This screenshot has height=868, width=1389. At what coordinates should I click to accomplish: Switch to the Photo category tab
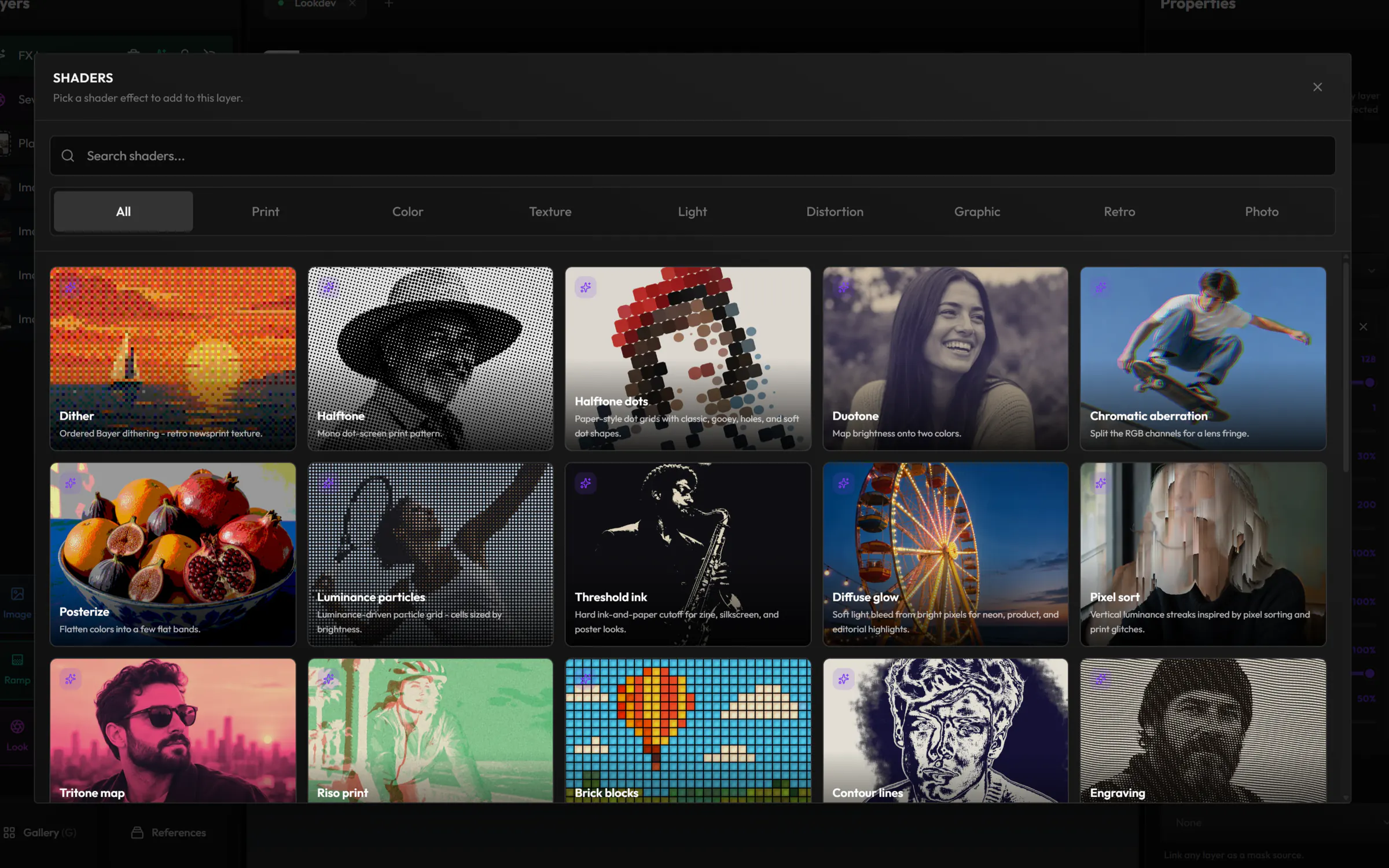[x=1262, y=212]
